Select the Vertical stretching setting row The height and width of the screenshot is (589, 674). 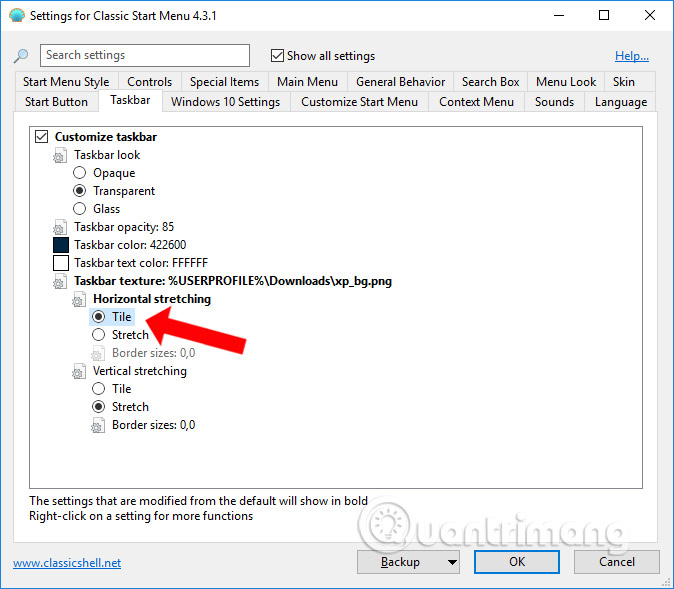click(x=140, y=371)
